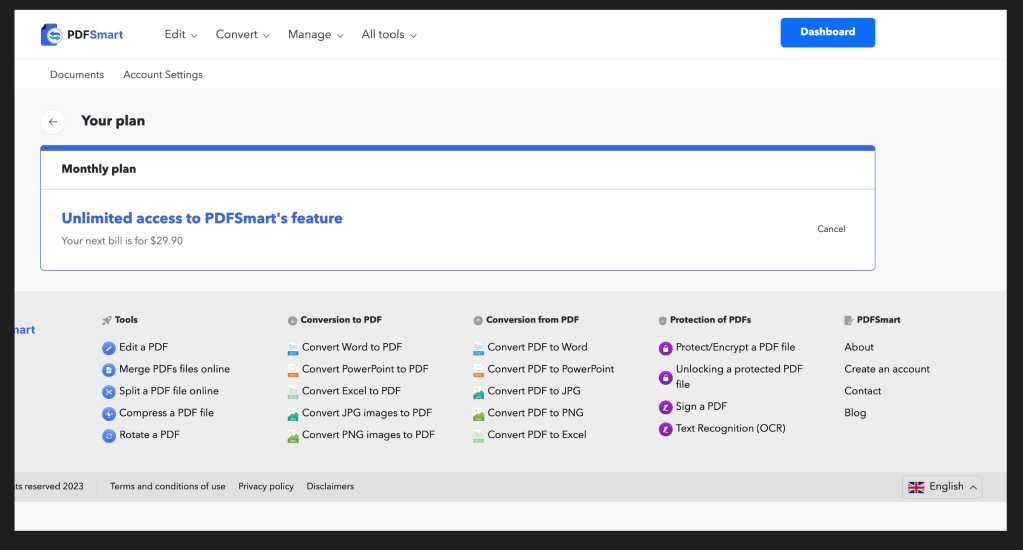The image size is (1023, 550).
Task: Open Convert PDF to Word link
Action: coord(538,347)
